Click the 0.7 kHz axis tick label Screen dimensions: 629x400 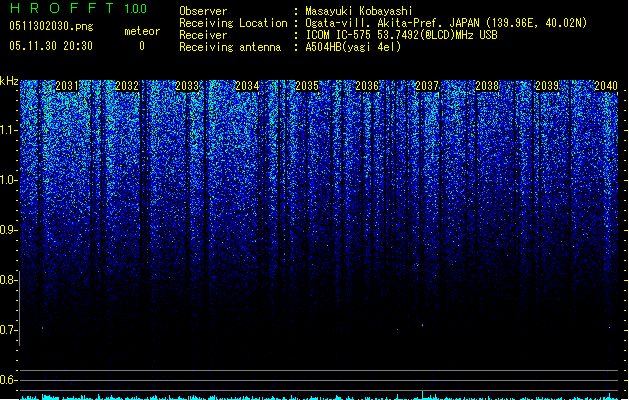coord(8,330)
